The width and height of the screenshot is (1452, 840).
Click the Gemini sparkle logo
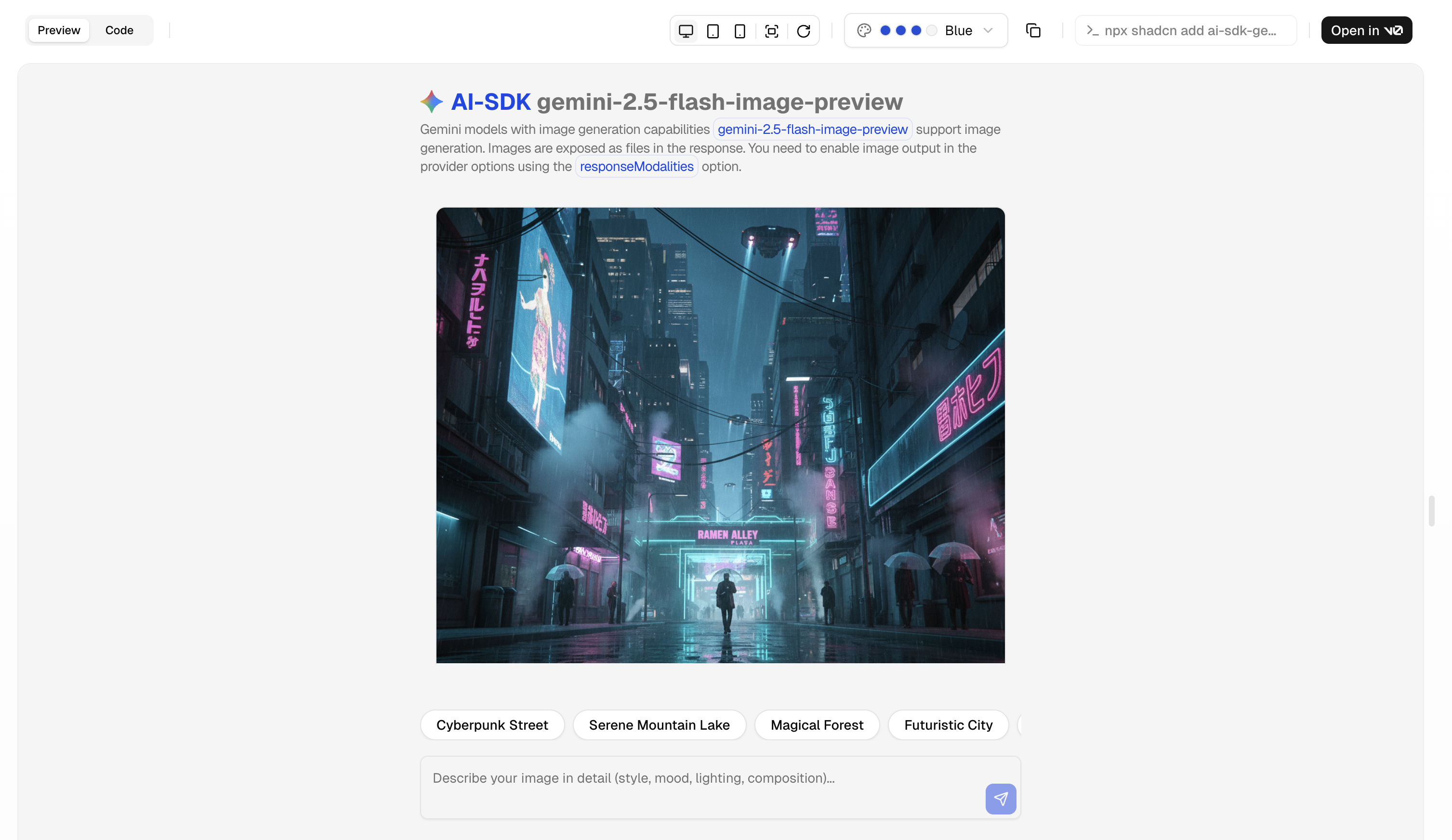[x=432, y=102]
